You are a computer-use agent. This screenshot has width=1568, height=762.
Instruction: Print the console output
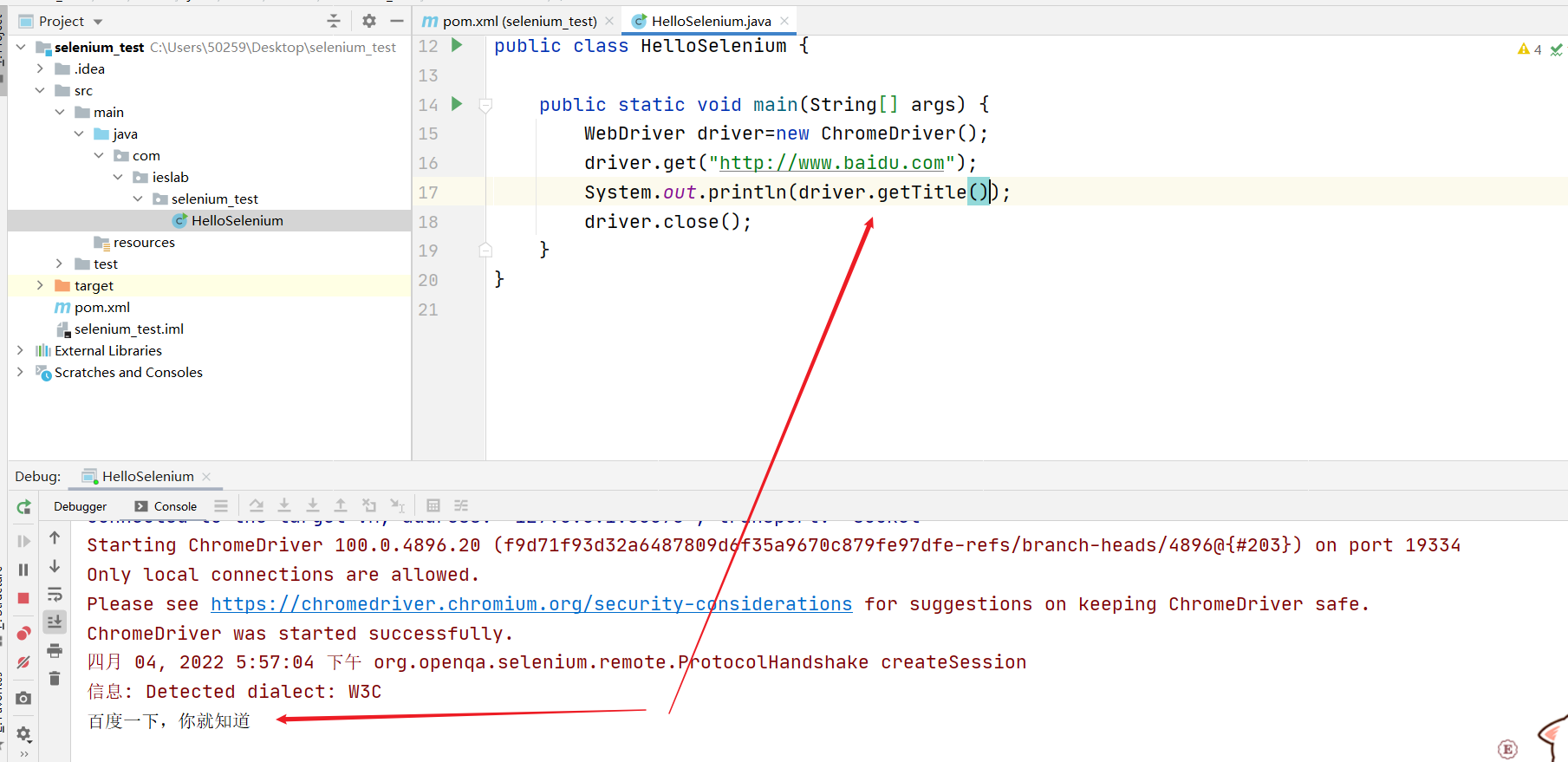pos(55,650)
